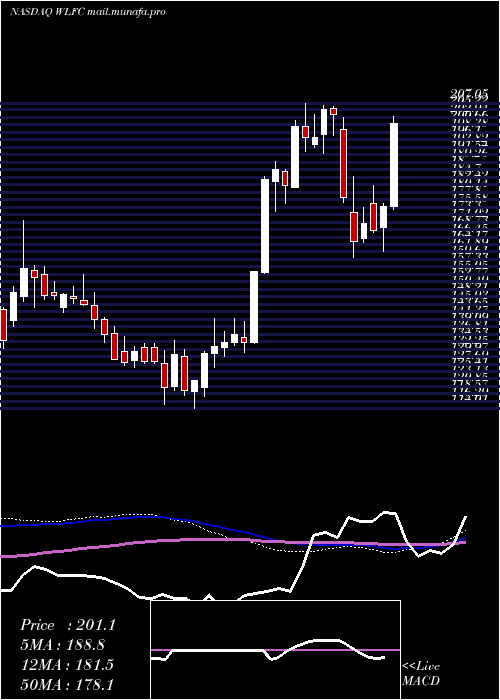Click the Price : 201.1 readout
This screenshot has height=700, width=500.
coord(68,625)
